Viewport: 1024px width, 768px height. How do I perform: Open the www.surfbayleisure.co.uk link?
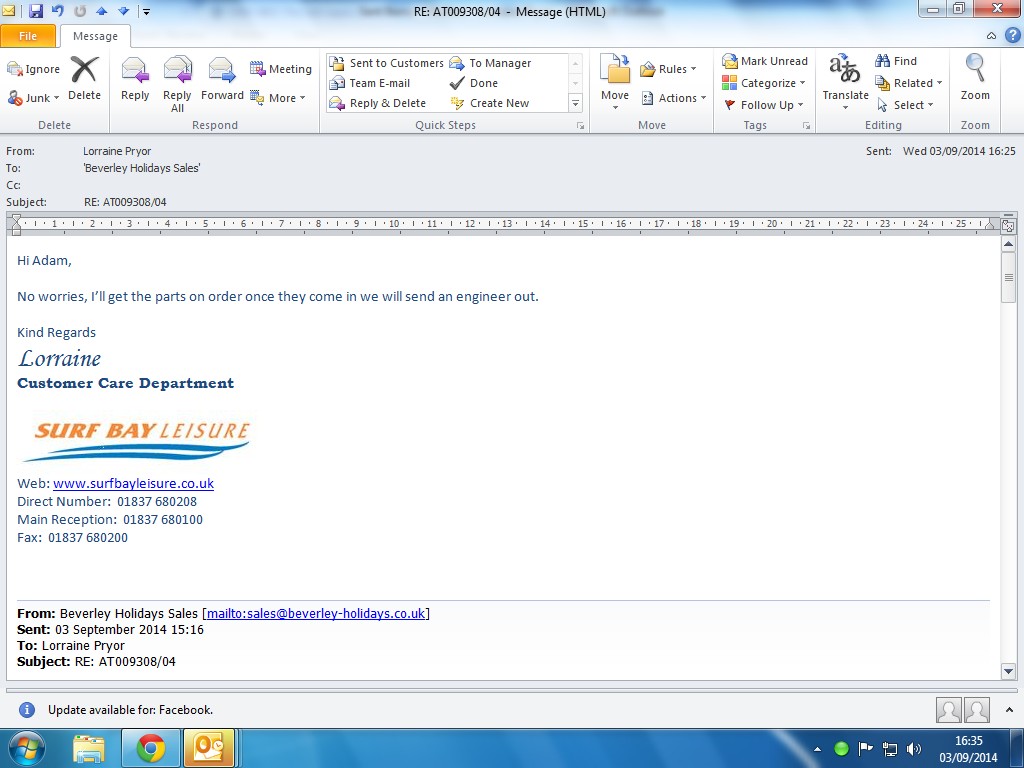(x=133, y=483)
